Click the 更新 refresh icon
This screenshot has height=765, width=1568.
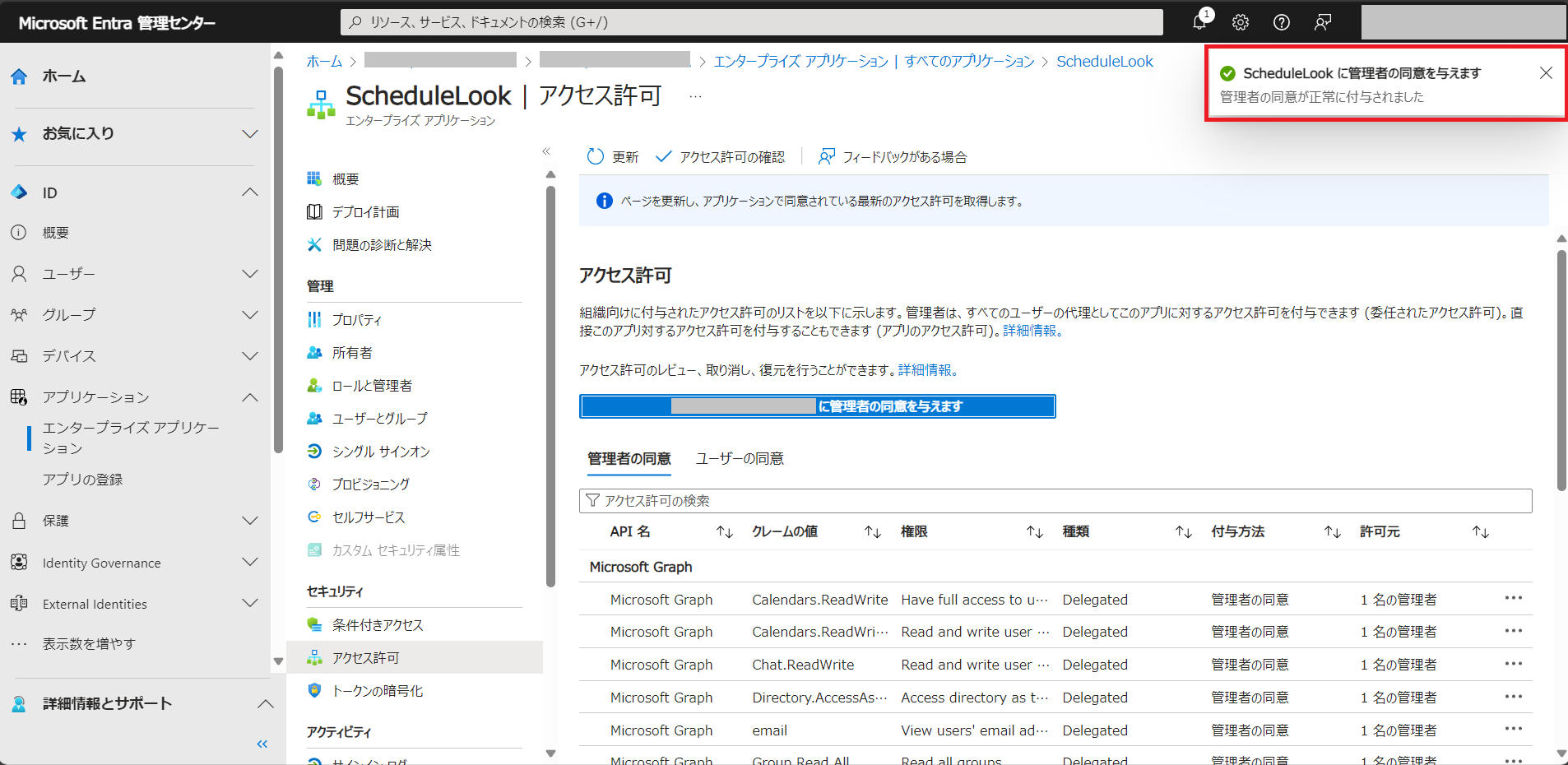595,156
